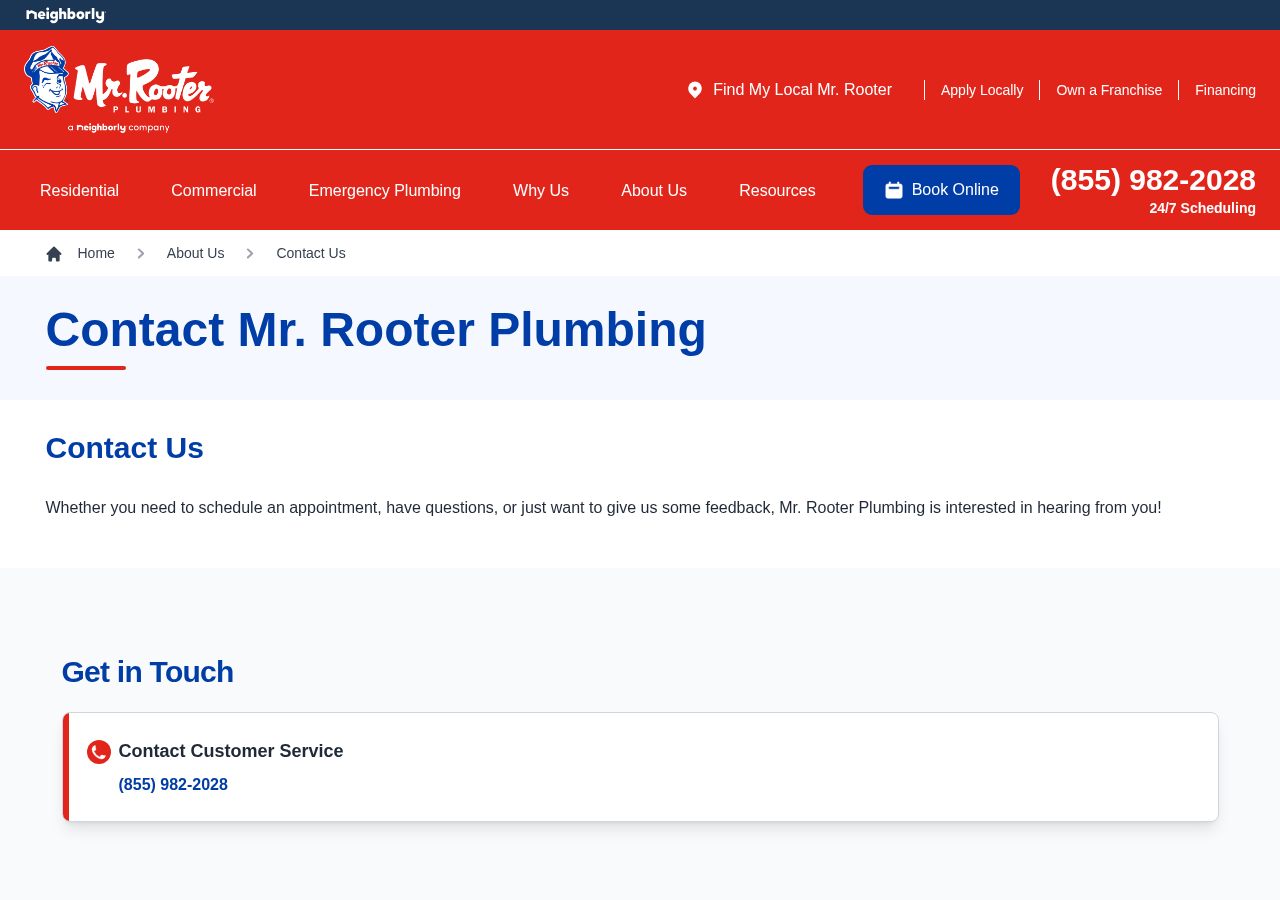This screenshot has height=900, width=1280.
Task: Open the Why Us menu
Action: (541, 191)
